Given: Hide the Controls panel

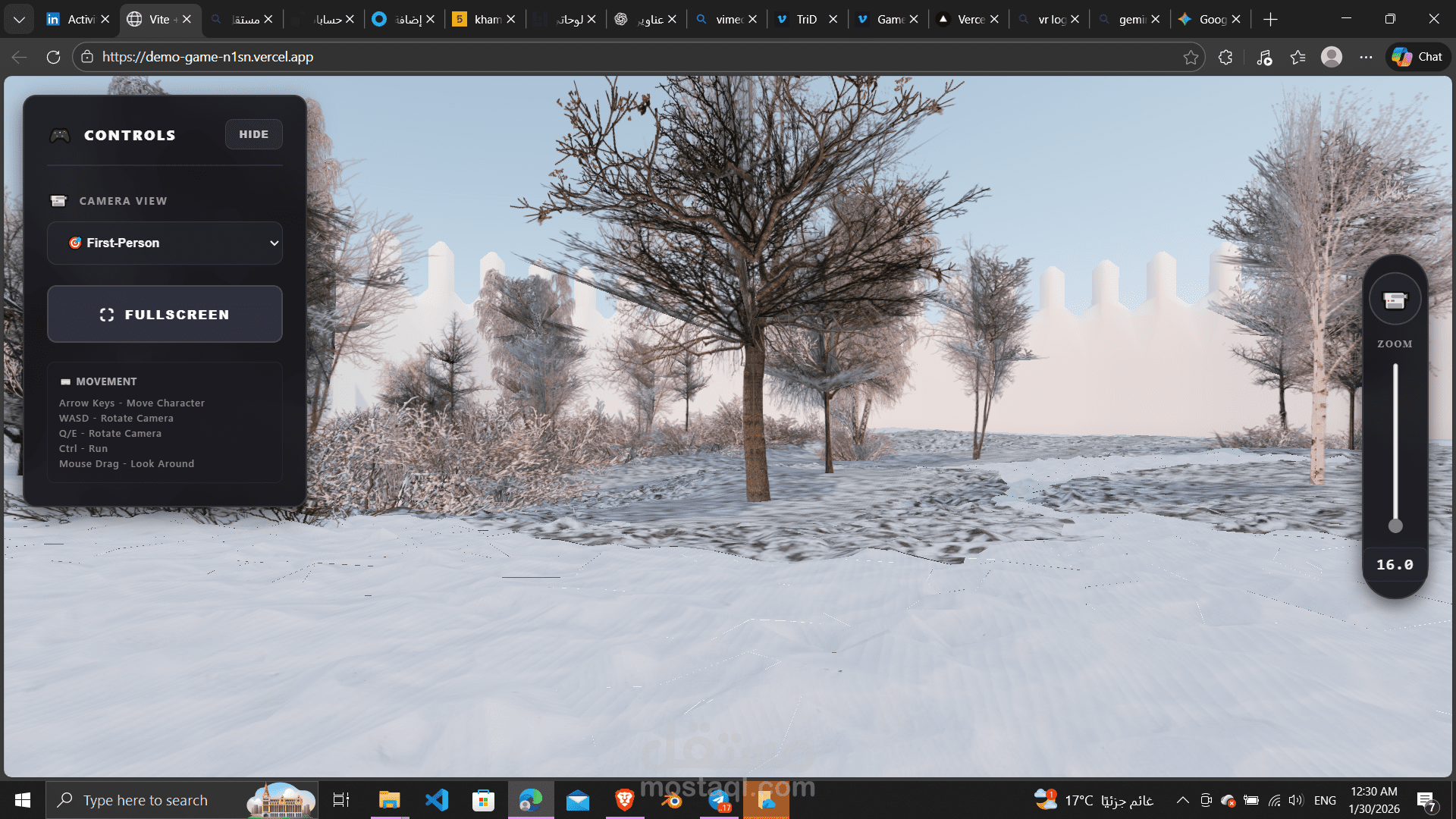Looking at the screenshot, I should [x=253, y=134].
